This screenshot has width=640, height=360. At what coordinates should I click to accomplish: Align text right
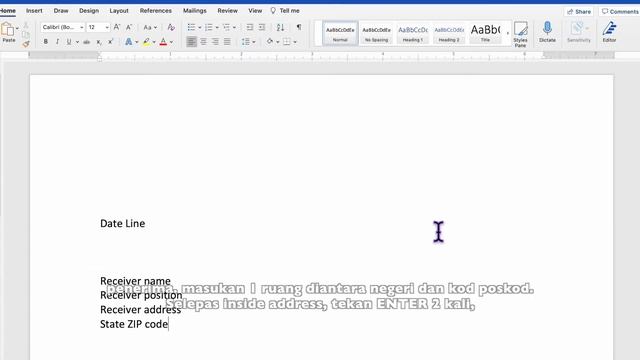(x=215, y=42)
